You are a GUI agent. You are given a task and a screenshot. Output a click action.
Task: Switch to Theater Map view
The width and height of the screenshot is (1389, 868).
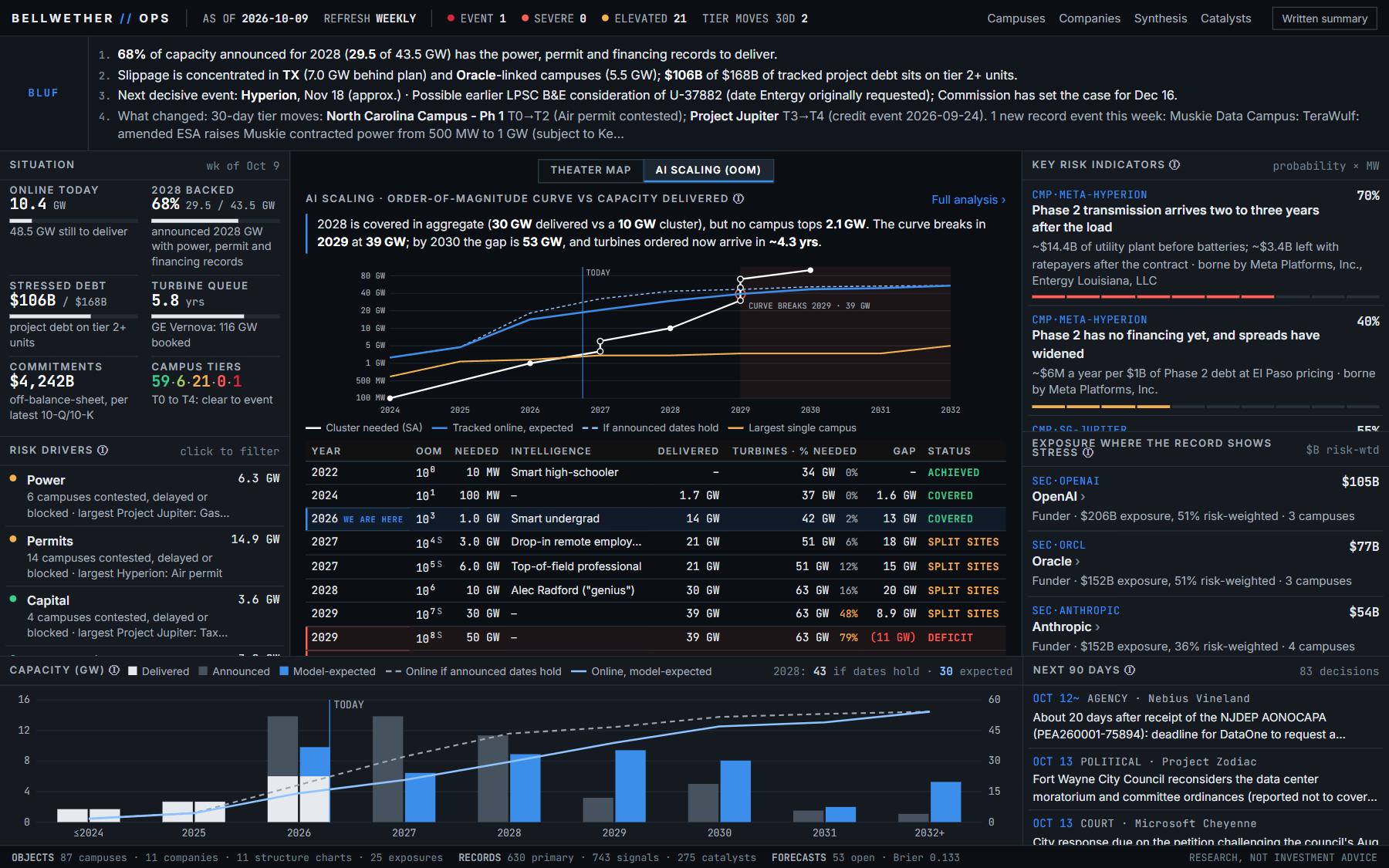tap(590, 170)
